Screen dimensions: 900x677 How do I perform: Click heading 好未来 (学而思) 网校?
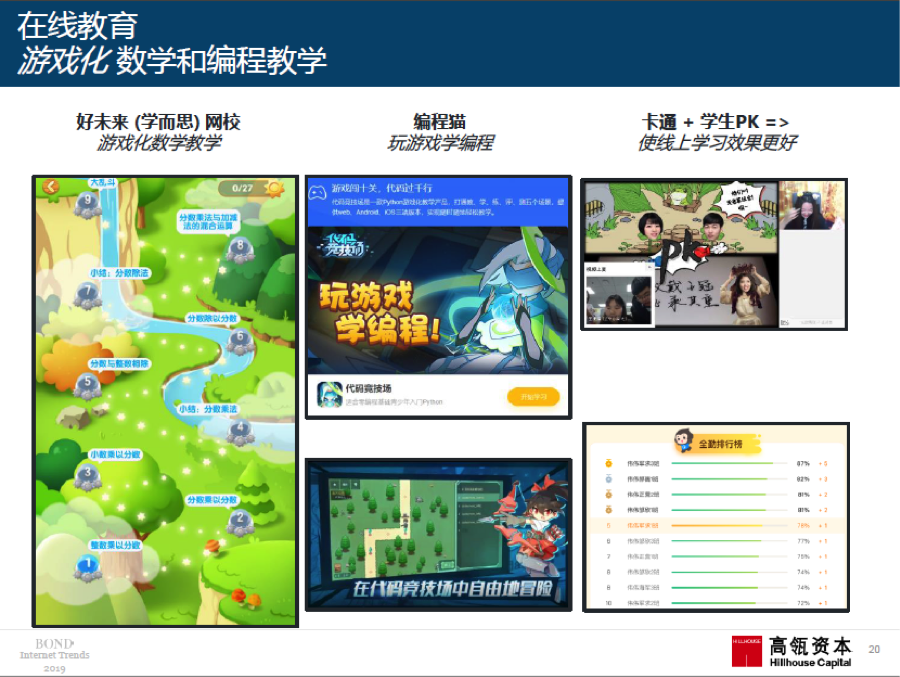pyautogui.click(x=158, y=122)
